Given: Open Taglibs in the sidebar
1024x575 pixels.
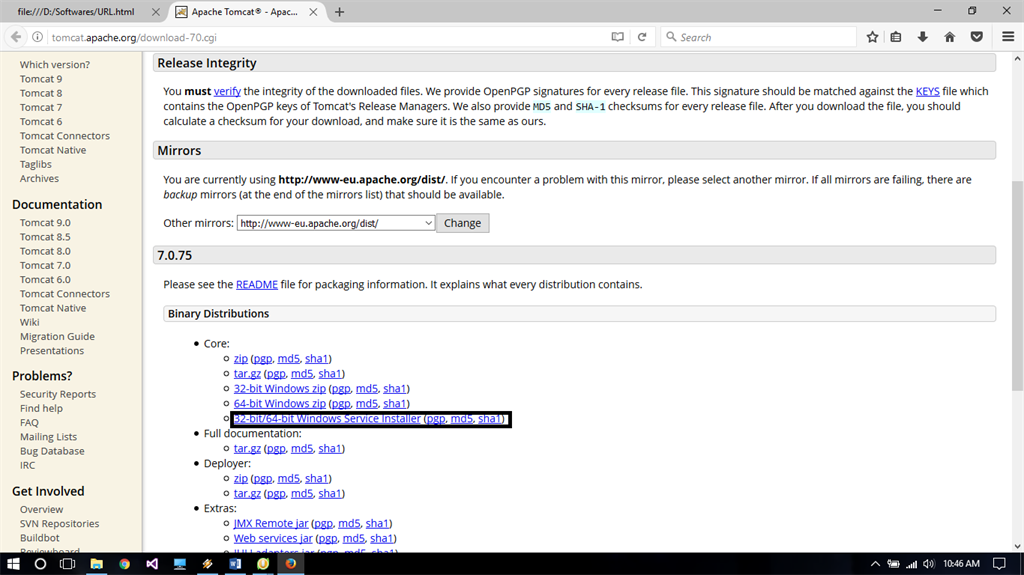Looking at the screenshot, I should pyautogui.click(x=35, y=165).
